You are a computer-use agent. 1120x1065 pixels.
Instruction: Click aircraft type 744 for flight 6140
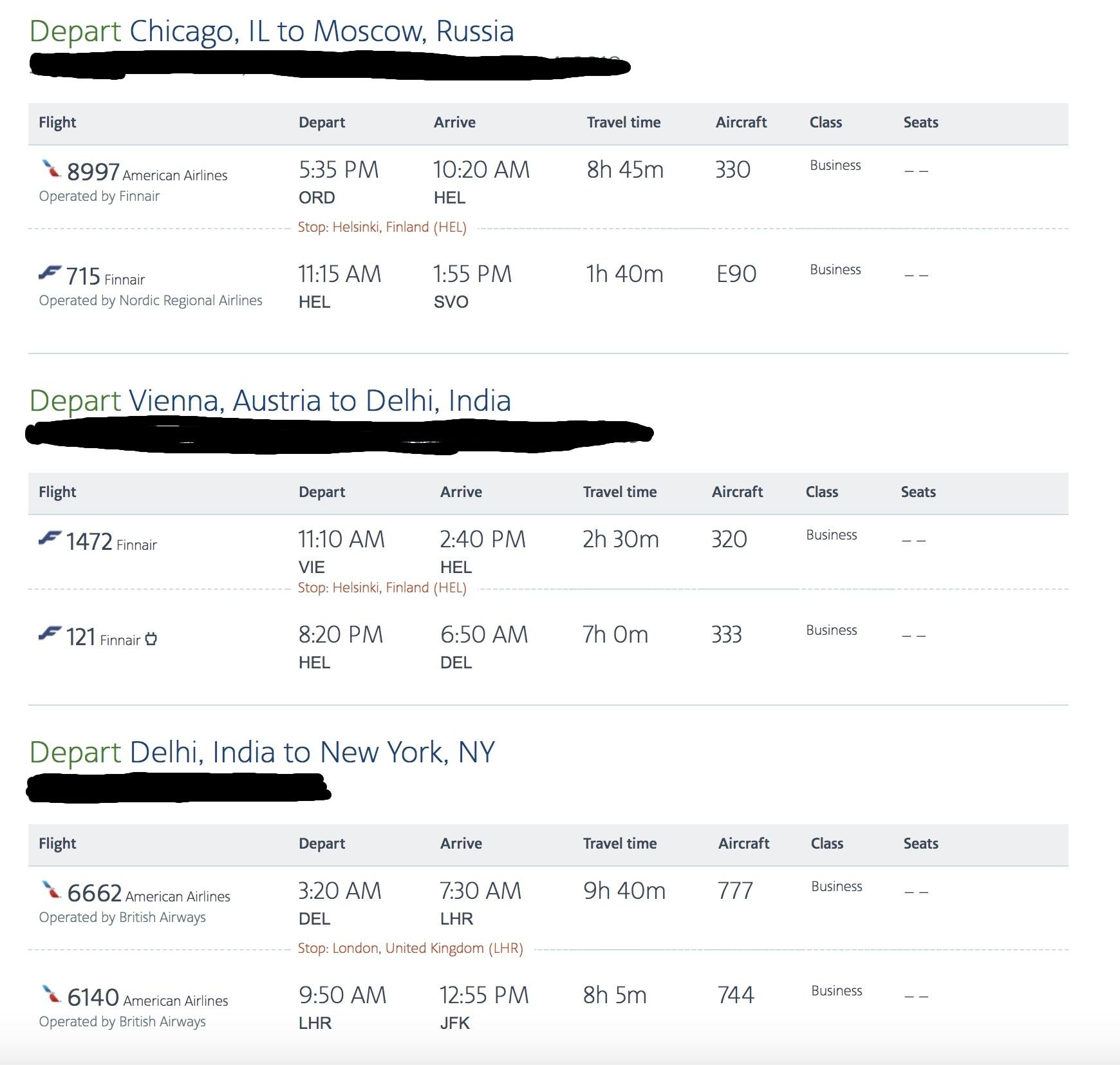coord(736,995)
